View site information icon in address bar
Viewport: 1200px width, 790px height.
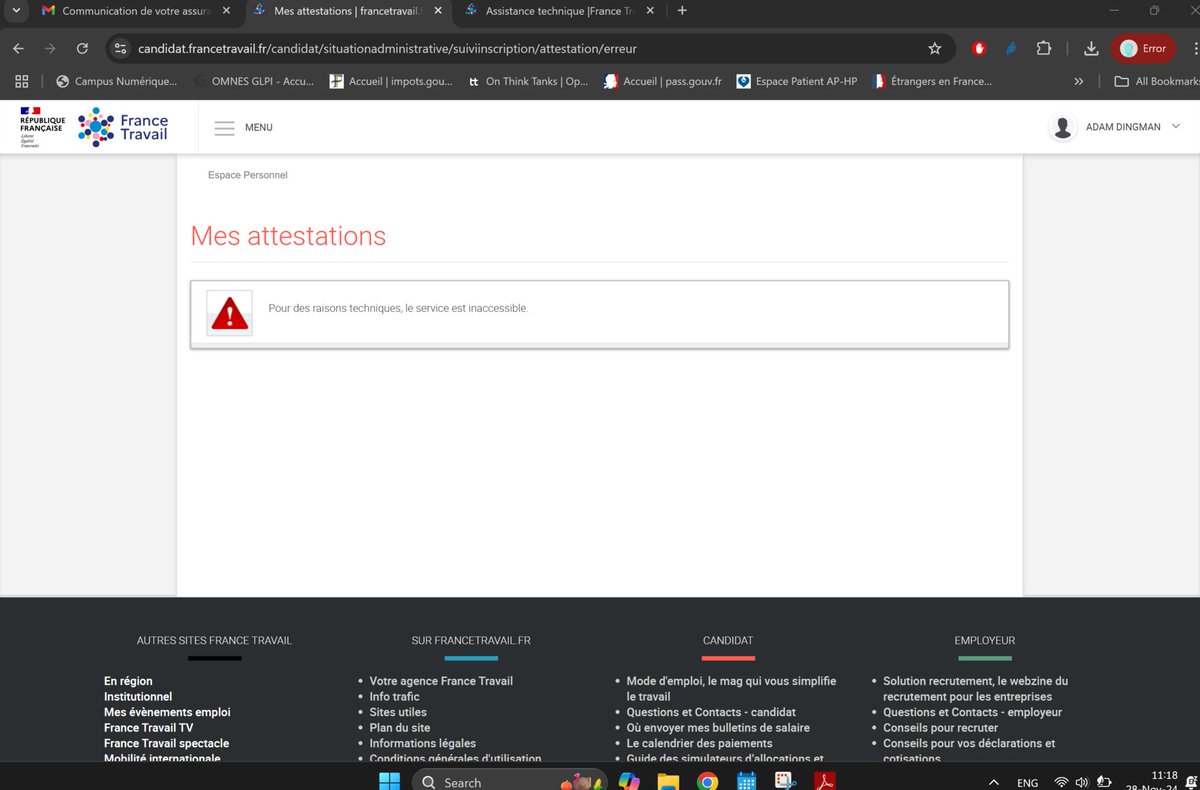(x=120, y=48)
